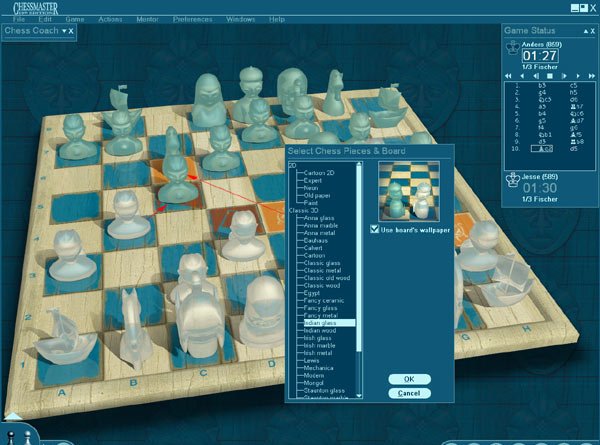Expand the Chess Coach panel arrow
Image resolution: width=600 pixels, height=445 pixels.
(65, 32)
